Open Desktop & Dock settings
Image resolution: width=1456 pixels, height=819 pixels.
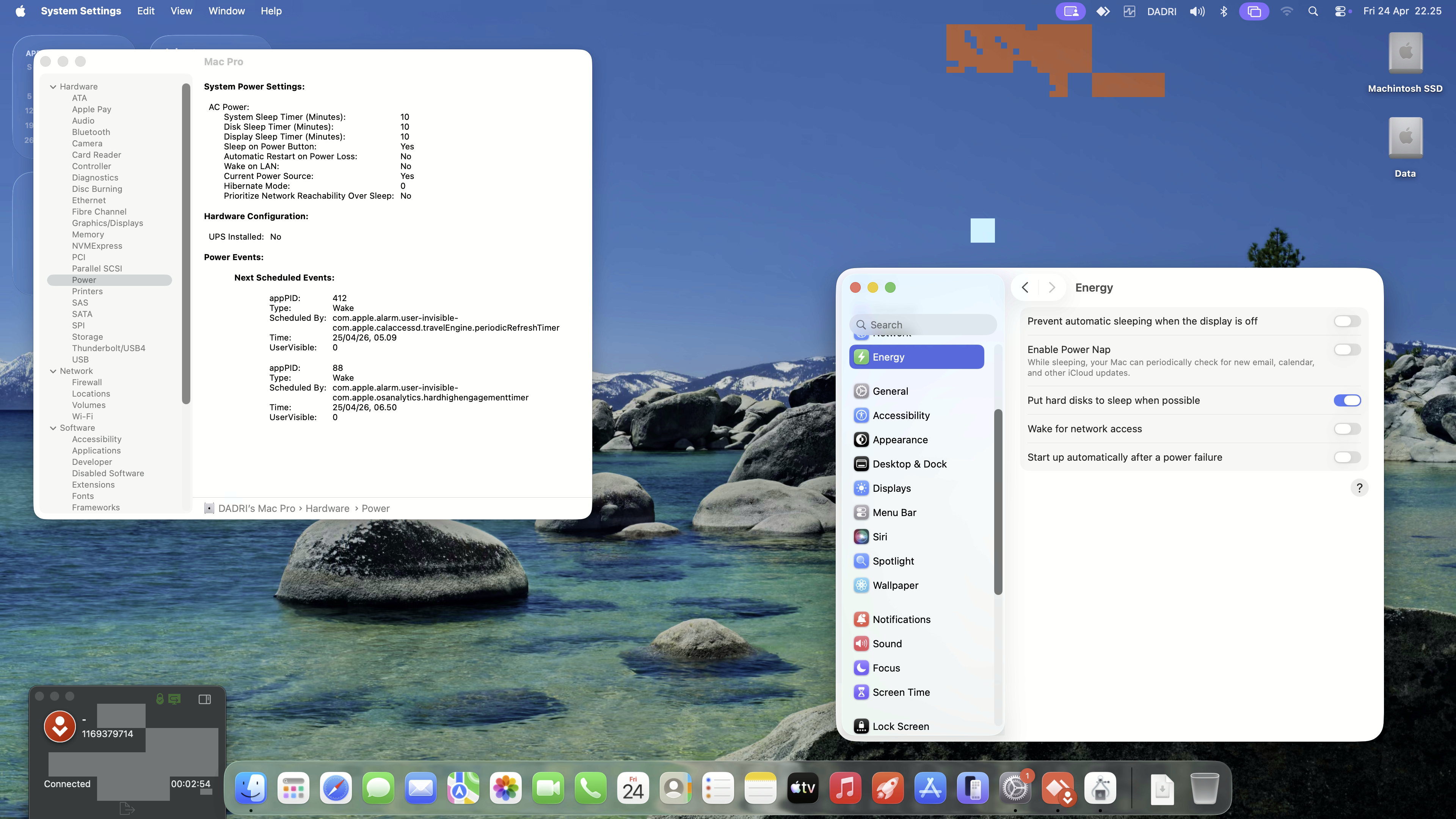click(916, 464)
